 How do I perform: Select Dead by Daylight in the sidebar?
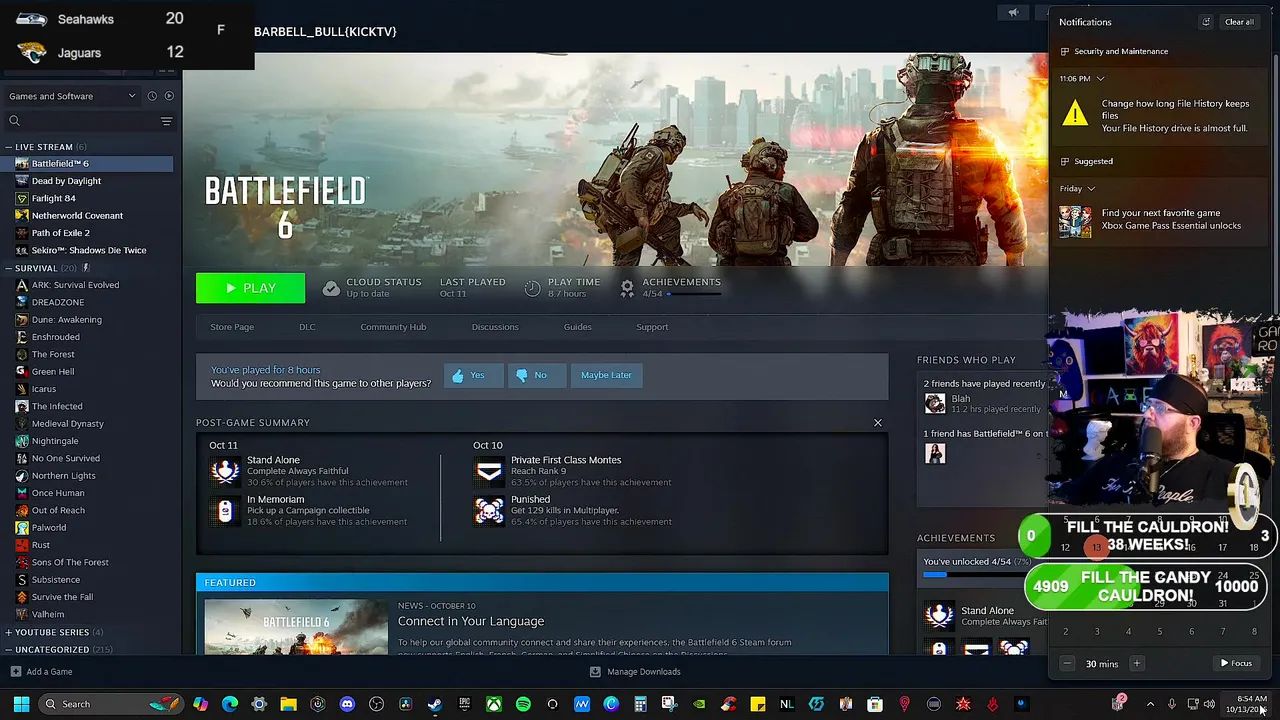coord(66,181)
